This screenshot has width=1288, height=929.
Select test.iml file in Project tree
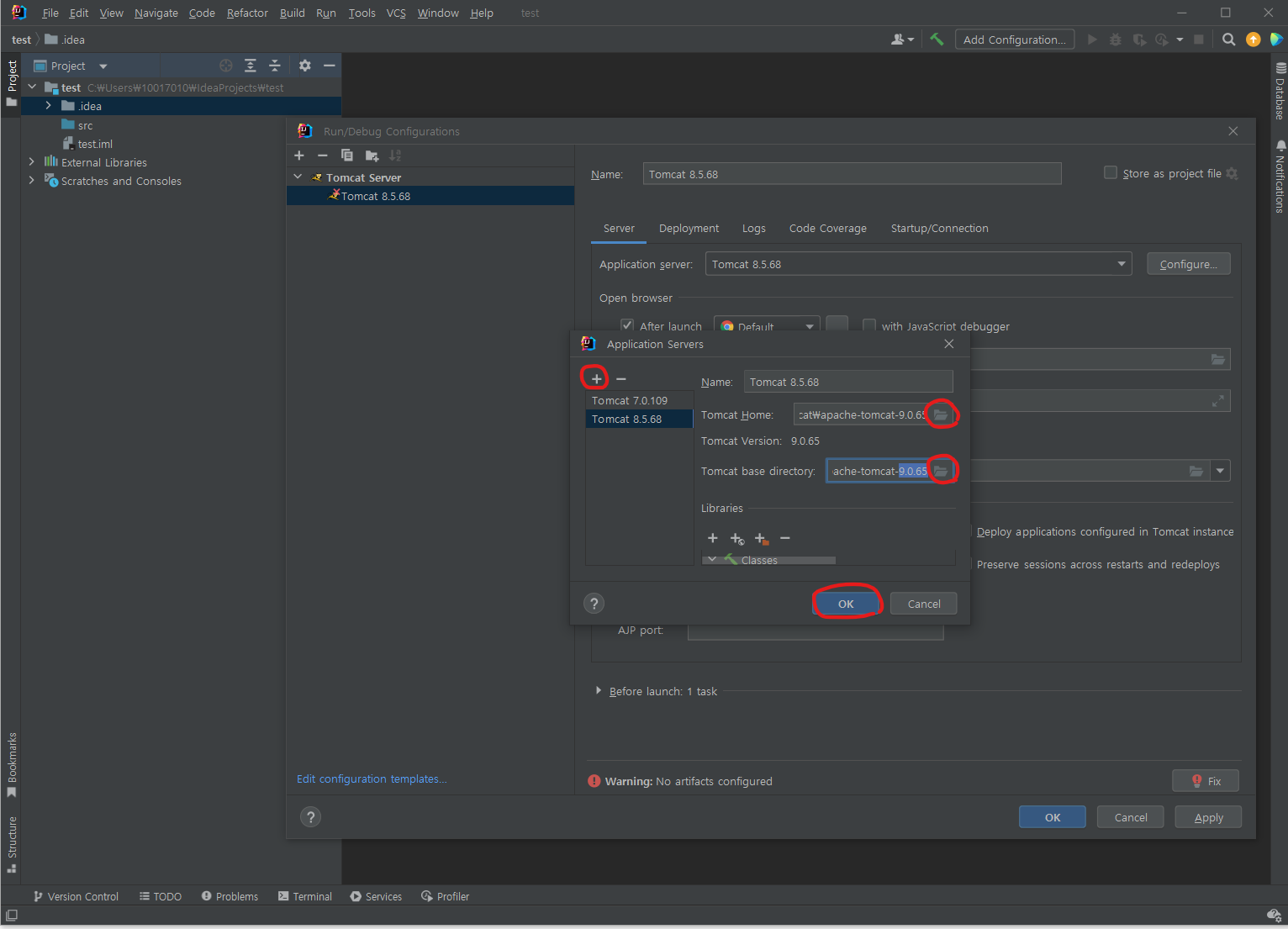tap(95, 144)
